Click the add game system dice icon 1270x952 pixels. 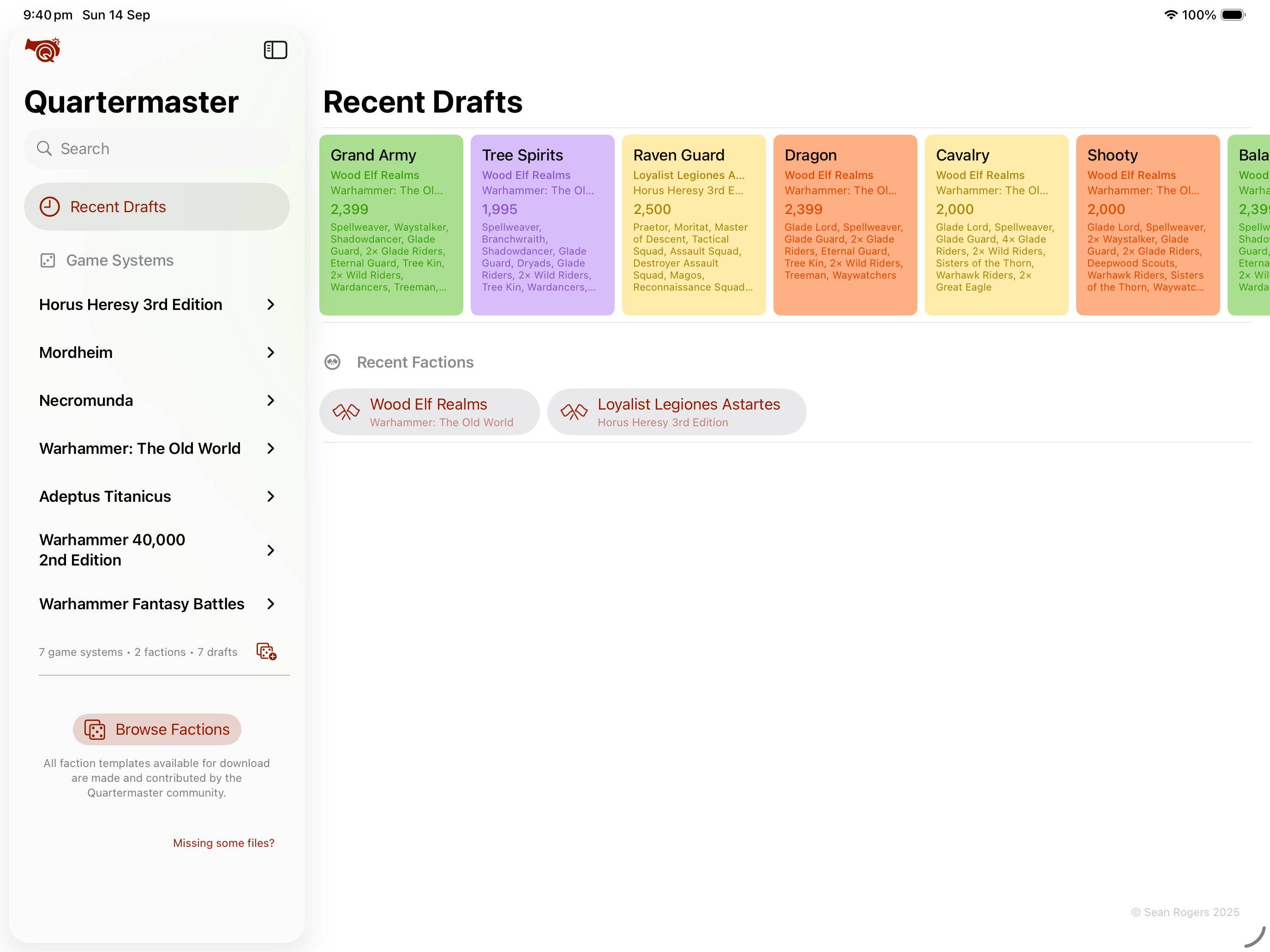tap(266, 651)
